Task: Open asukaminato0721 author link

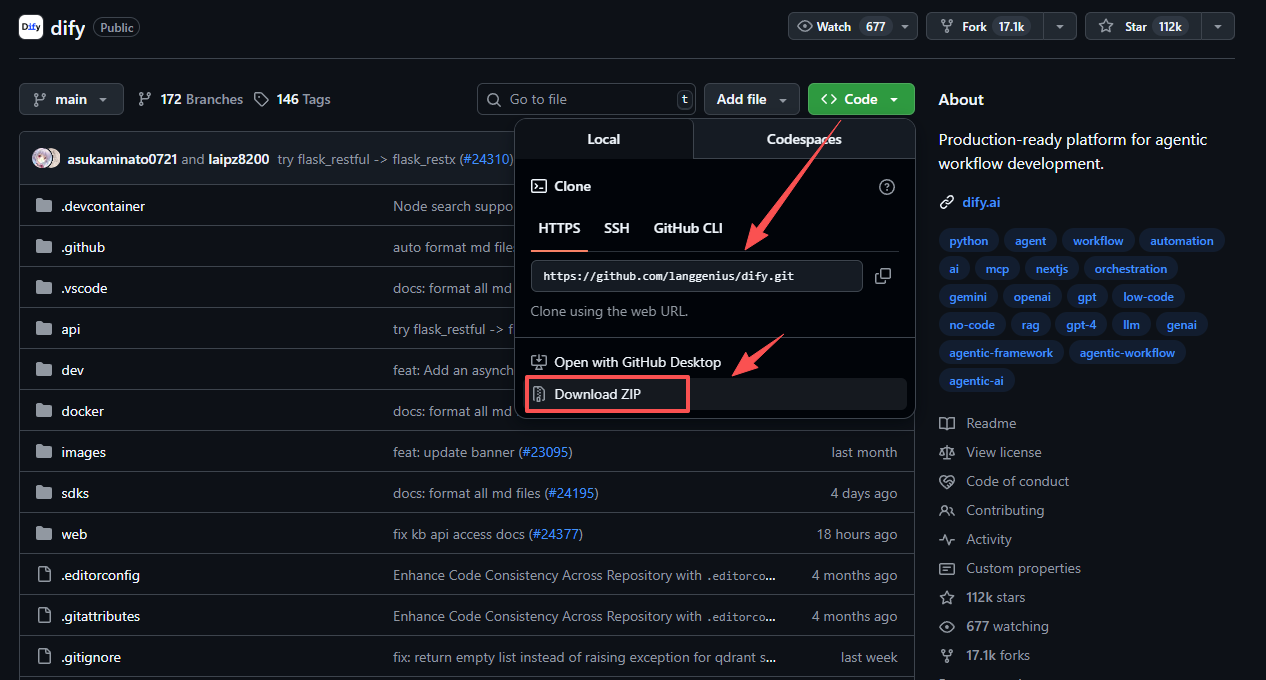Action: coord(122,158)
